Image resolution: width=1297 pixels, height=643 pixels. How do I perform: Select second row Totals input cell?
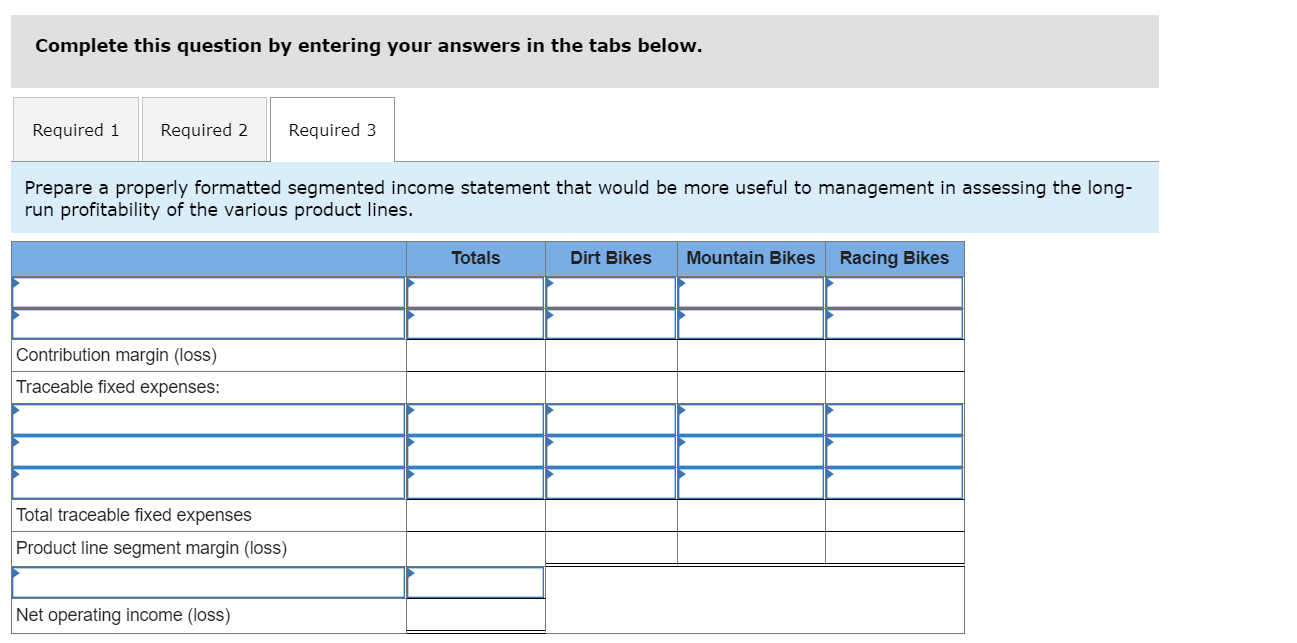475,324
